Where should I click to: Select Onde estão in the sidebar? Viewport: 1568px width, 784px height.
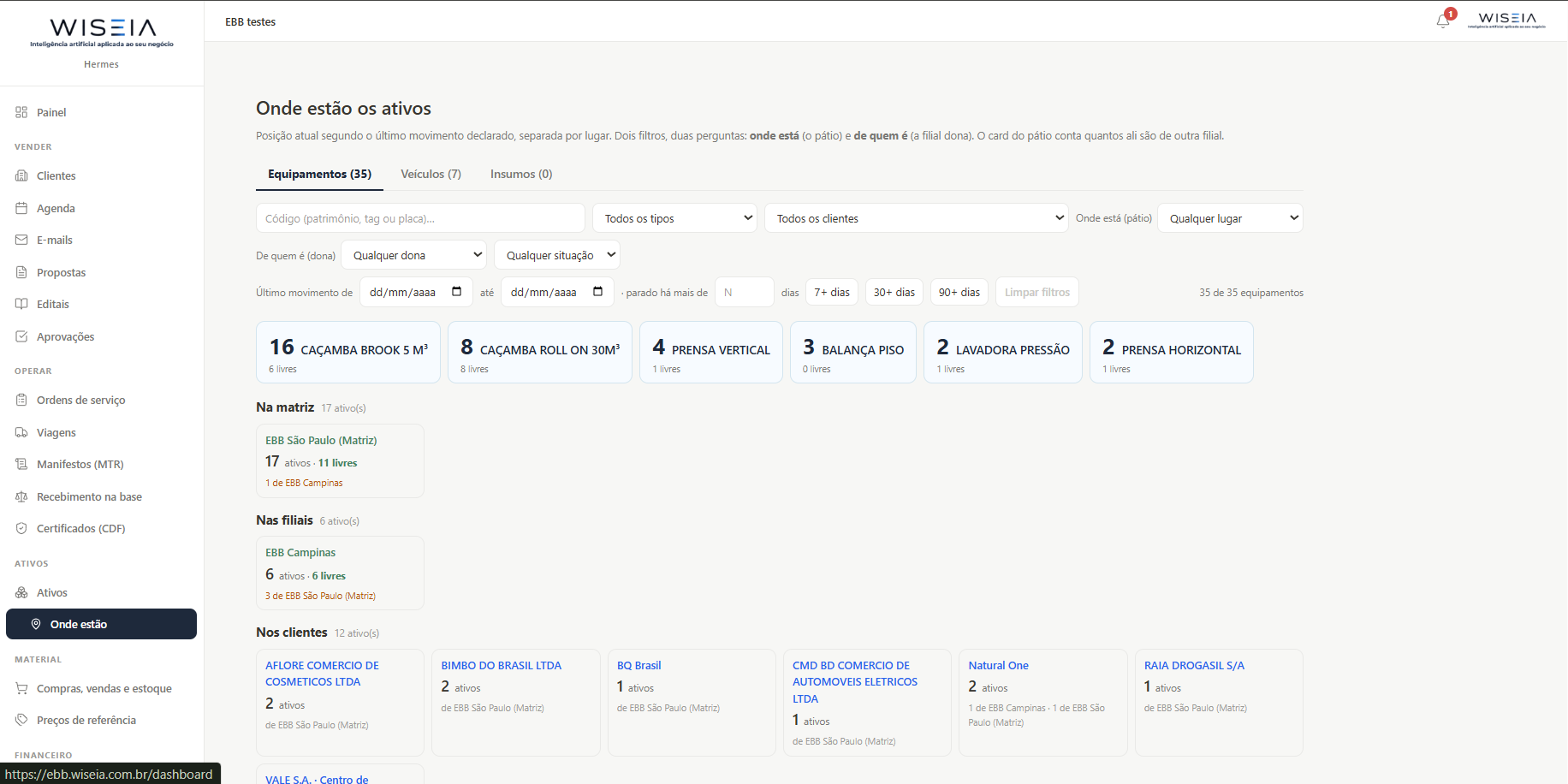point(101,624)
